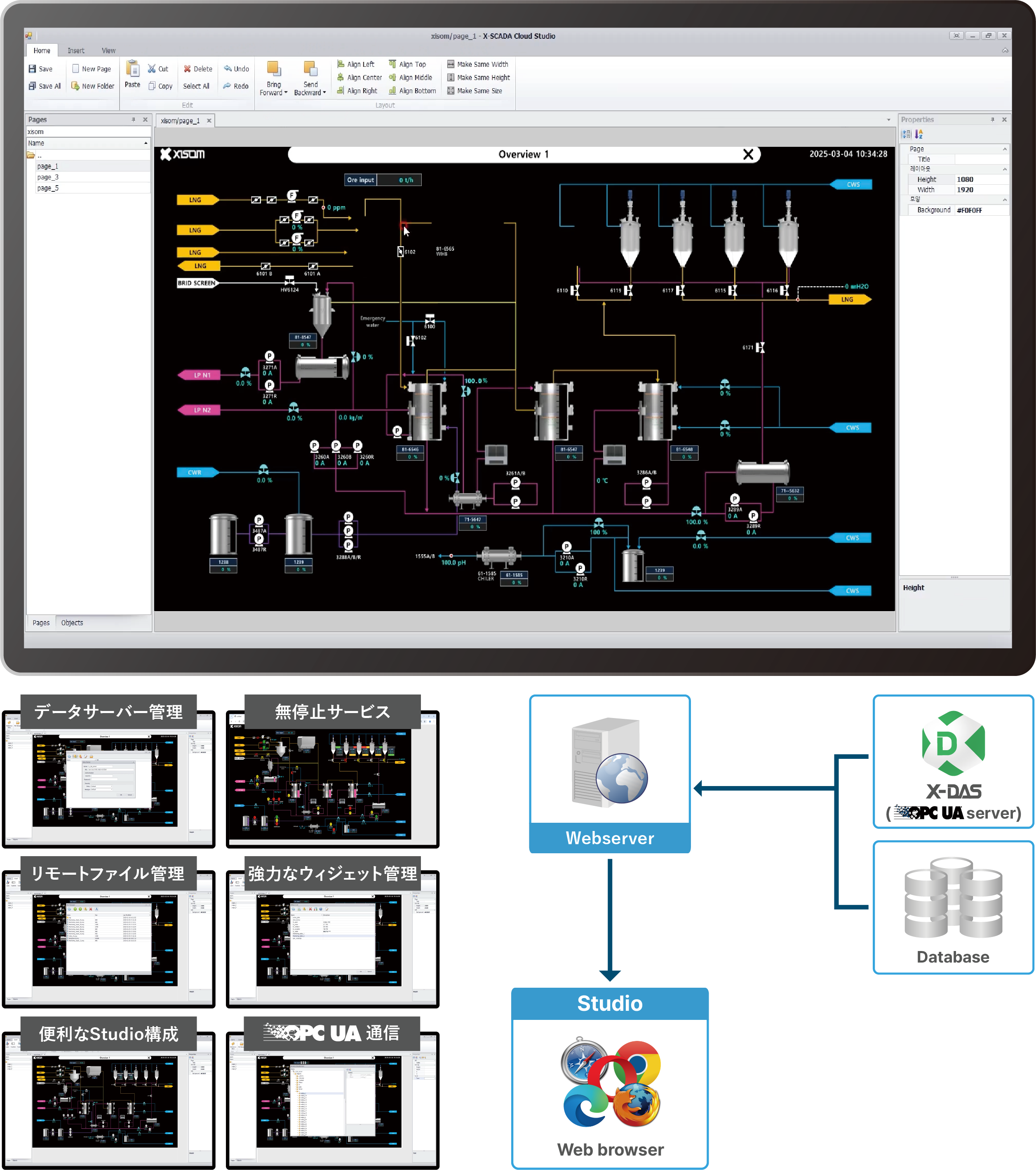Click Align Top
The width and height of the screenshot is (1036, 1170).
click(407, 64)
